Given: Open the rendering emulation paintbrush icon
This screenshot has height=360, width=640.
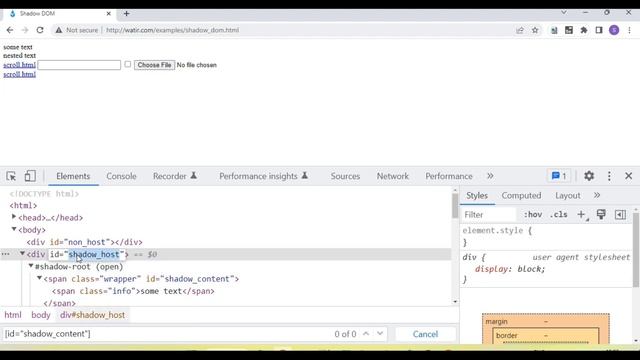Looking at the screenshot, I should (601, 214).
